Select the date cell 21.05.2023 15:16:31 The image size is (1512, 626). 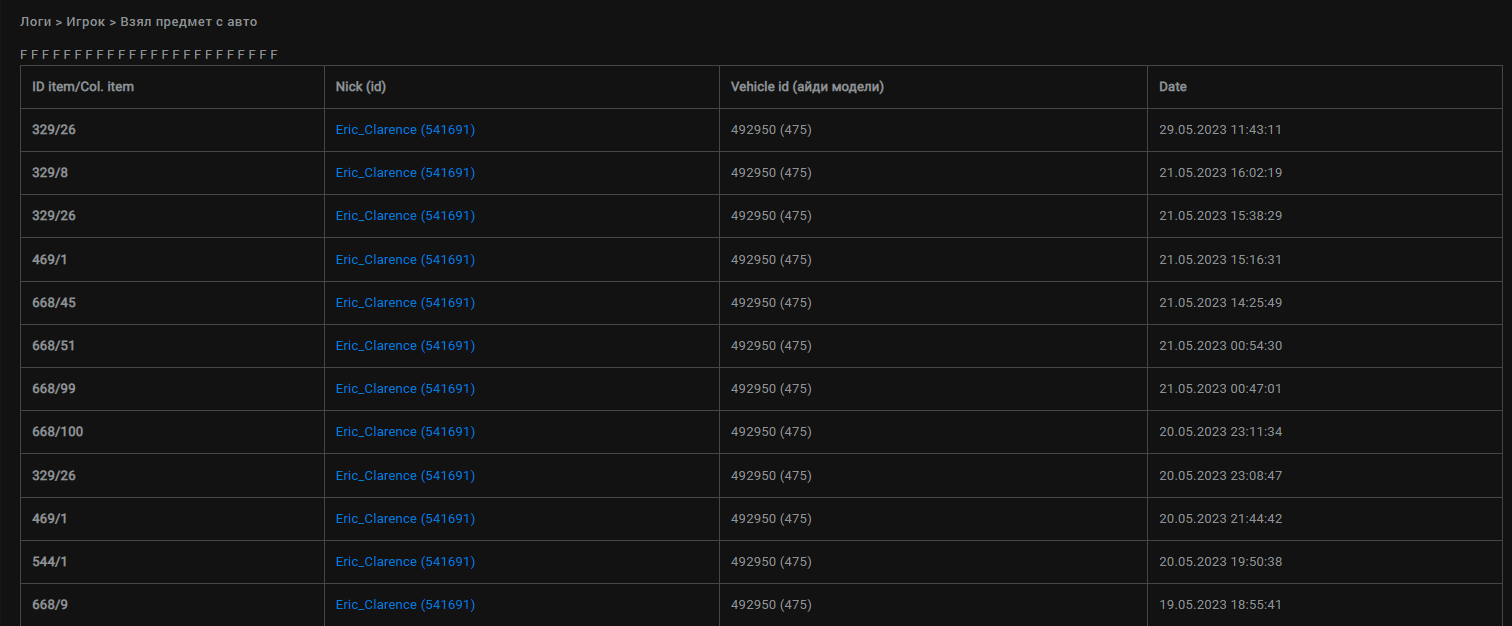(1220, 260)
